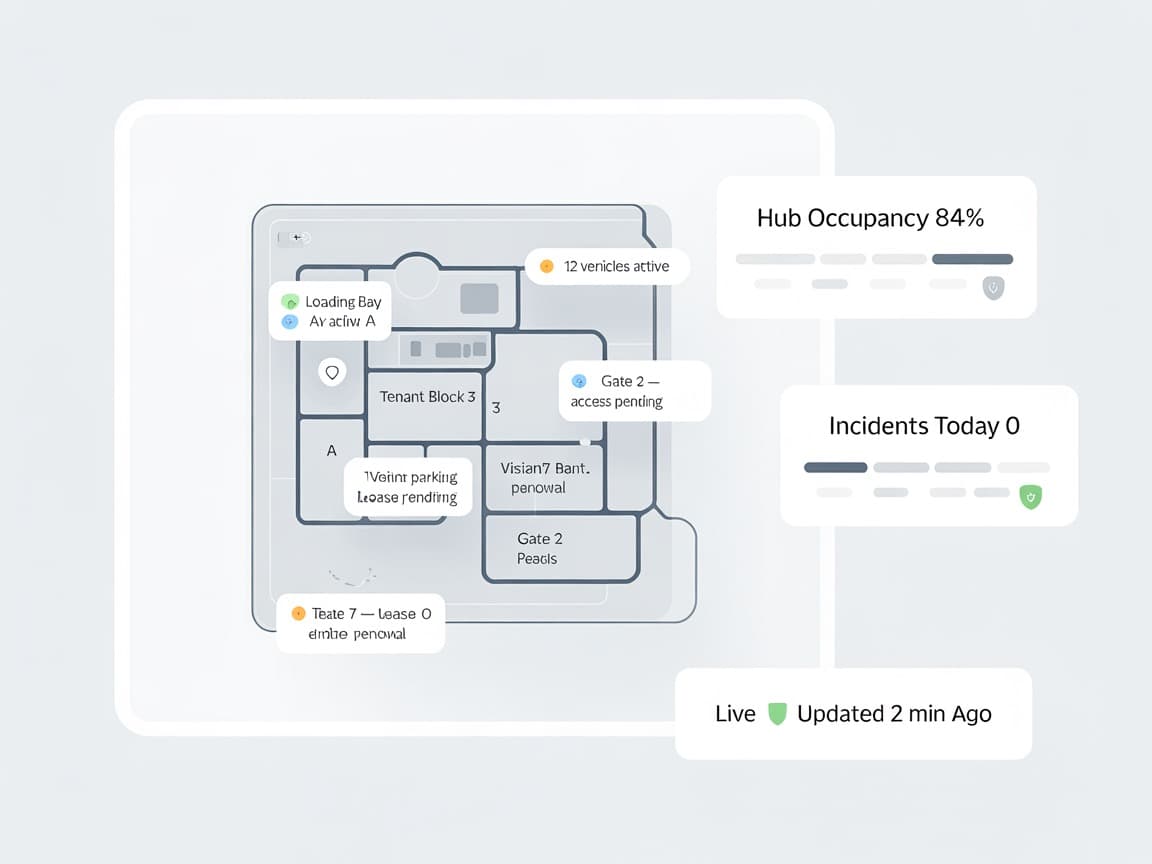Viewport: 1152px width, 864px height.
Task: Click the map pin marker icon
Action: (332, 373)
